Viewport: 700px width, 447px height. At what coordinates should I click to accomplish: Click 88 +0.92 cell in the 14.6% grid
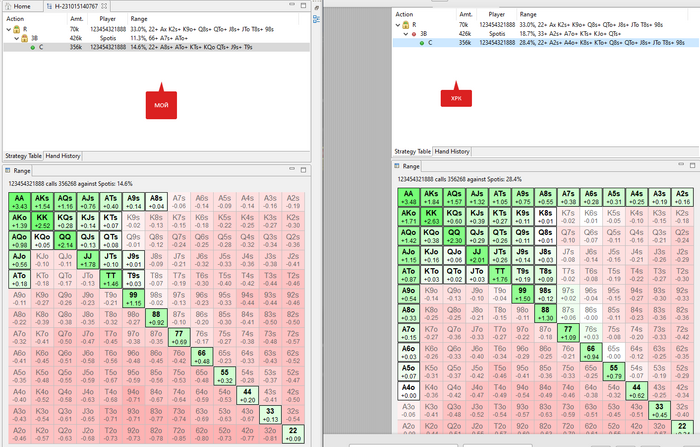point(156,318)
